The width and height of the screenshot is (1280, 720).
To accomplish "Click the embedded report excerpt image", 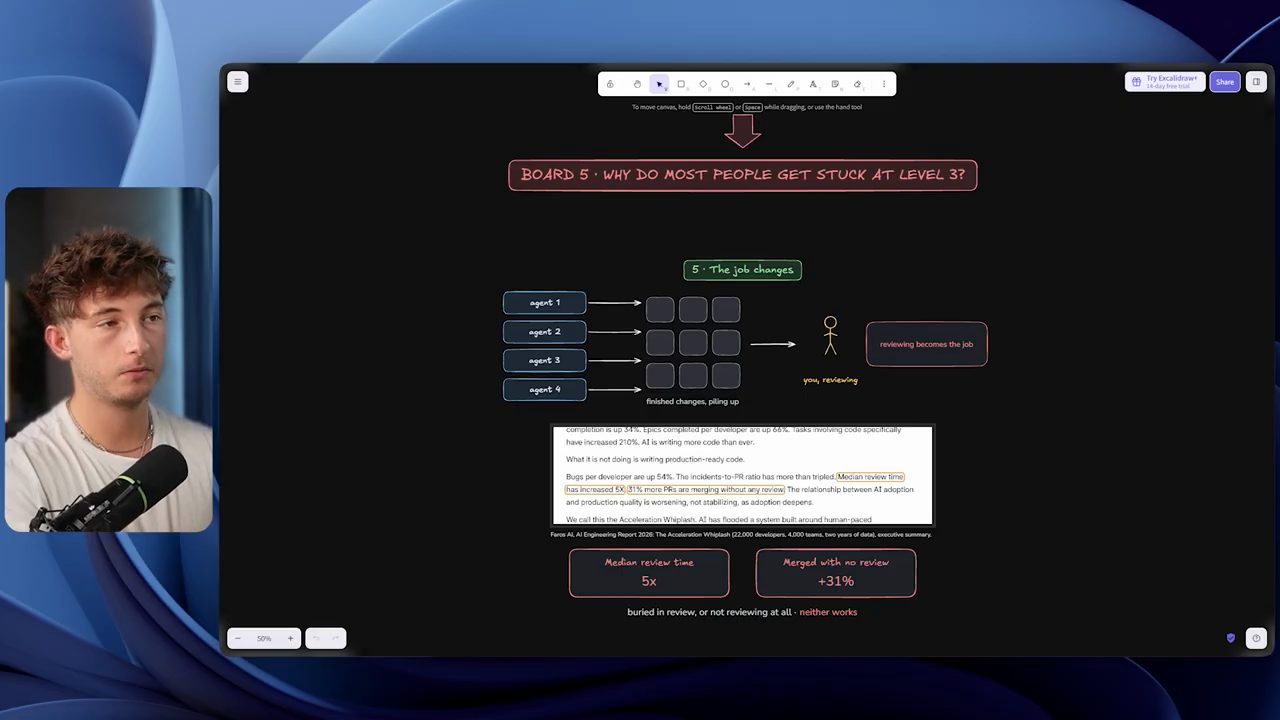I will click(742, 476).
